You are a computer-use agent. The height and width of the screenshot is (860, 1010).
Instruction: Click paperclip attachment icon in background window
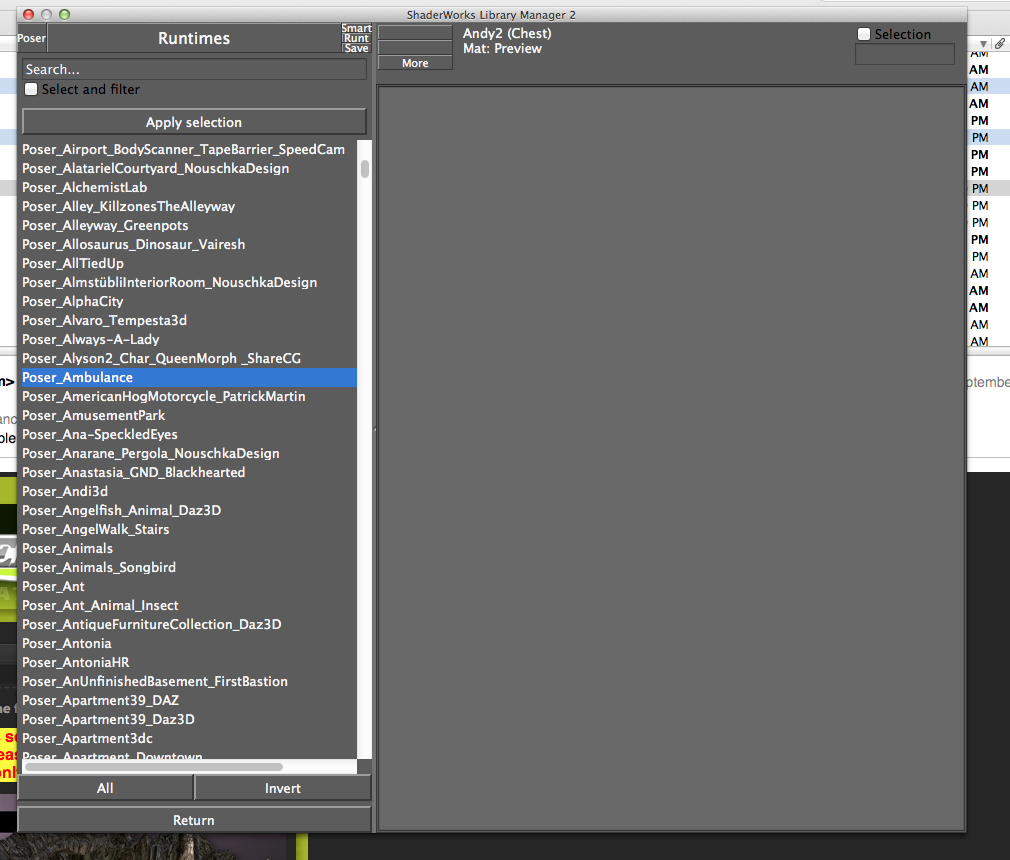[x=1000, y=43]
